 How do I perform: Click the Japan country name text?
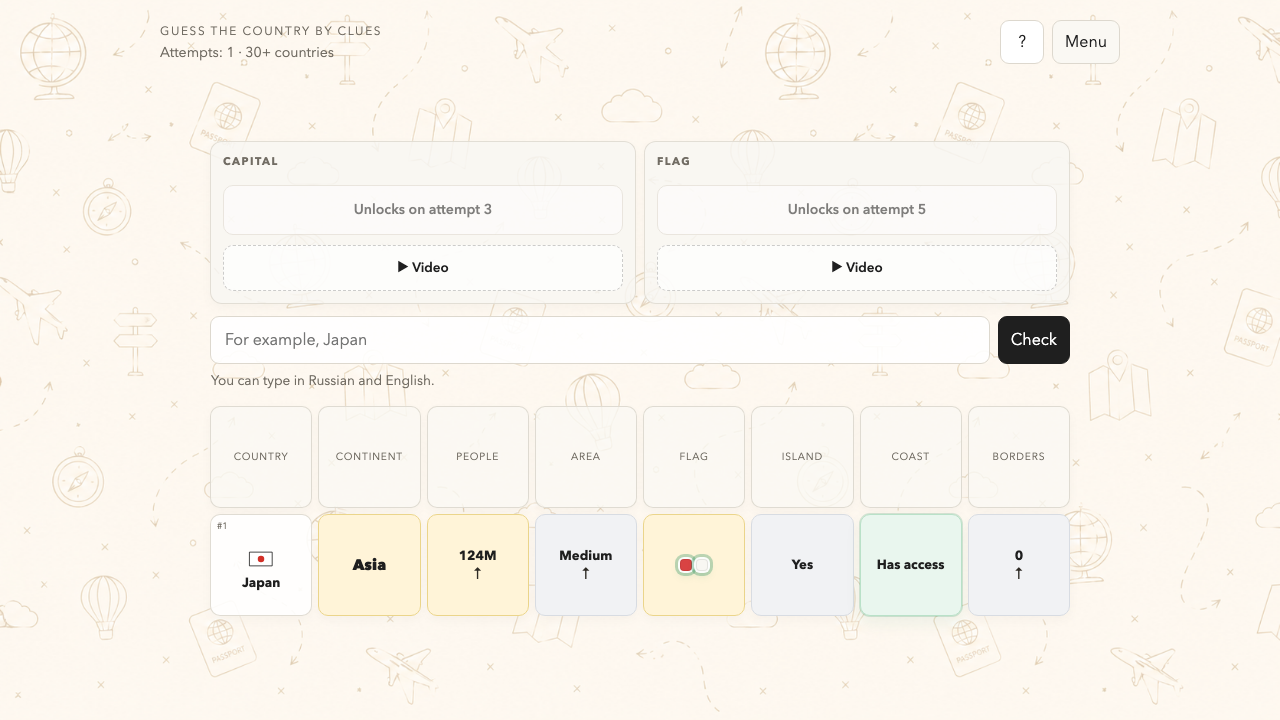261,583
